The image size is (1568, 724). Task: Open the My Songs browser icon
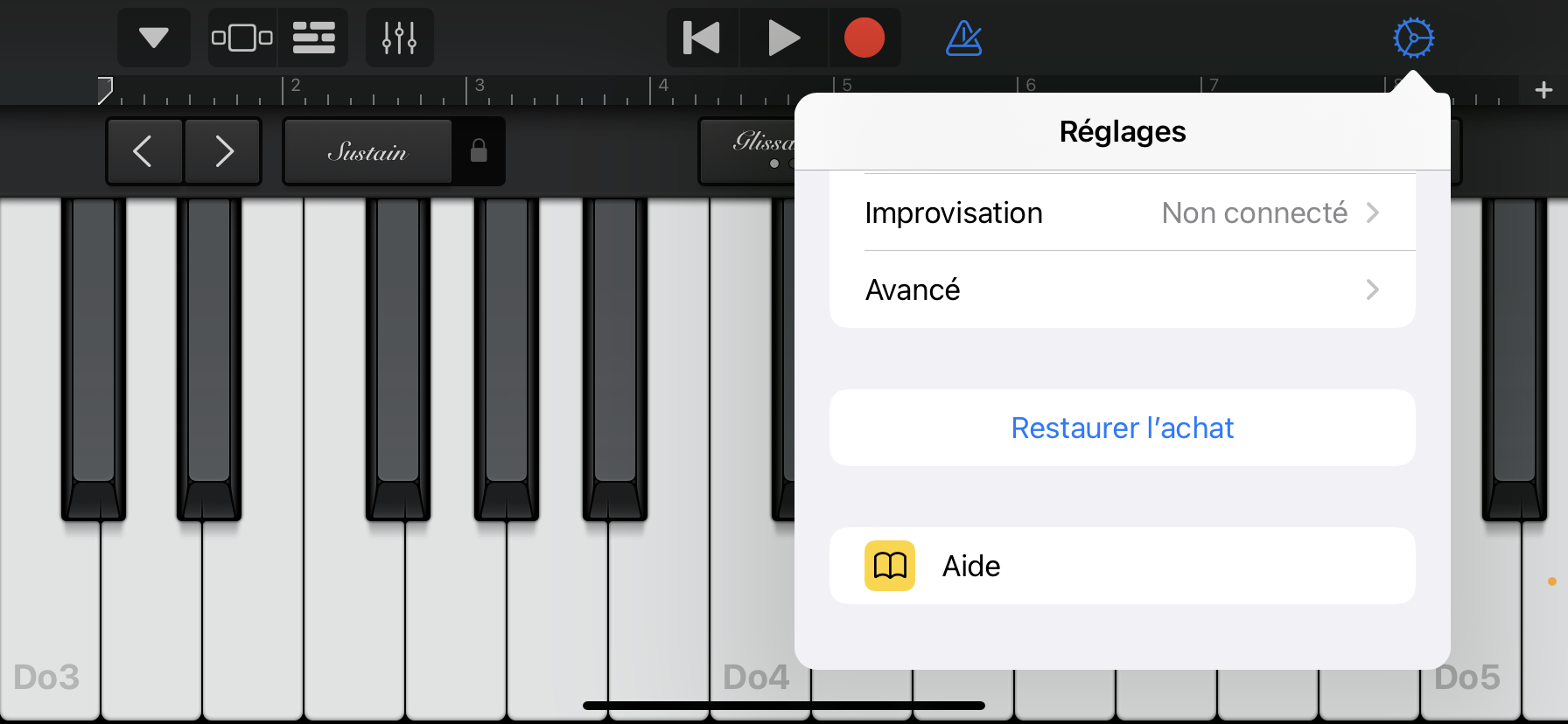click(x=242, y=38)
